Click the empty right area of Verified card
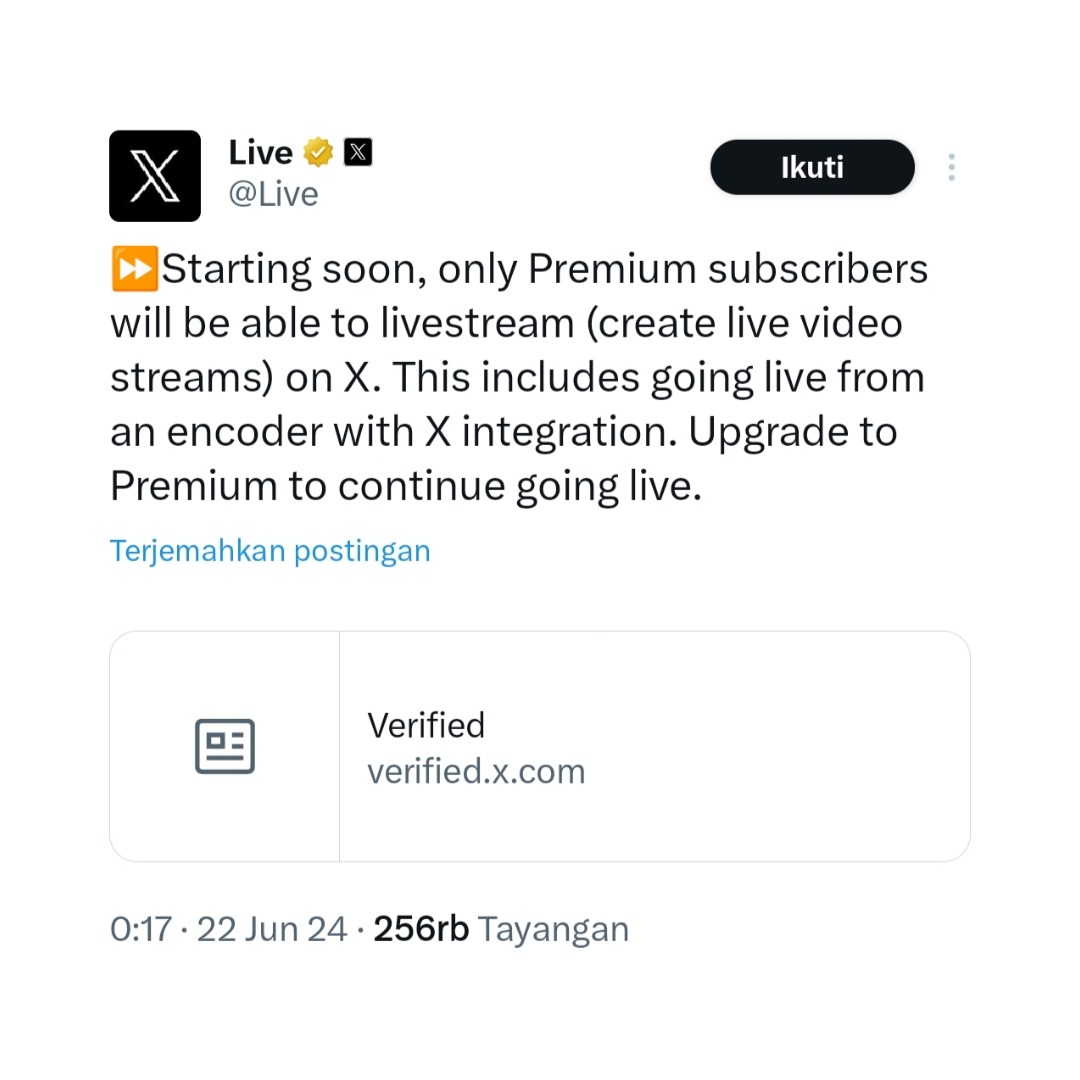The image size is (1080, 1080). 800,746
